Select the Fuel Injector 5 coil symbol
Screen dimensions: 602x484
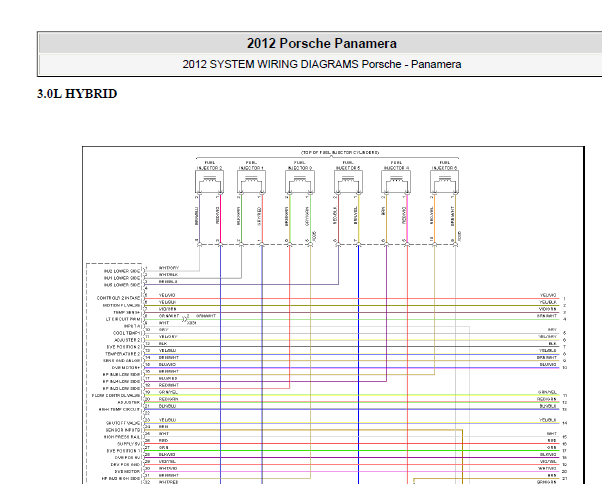tap(348, 182)
